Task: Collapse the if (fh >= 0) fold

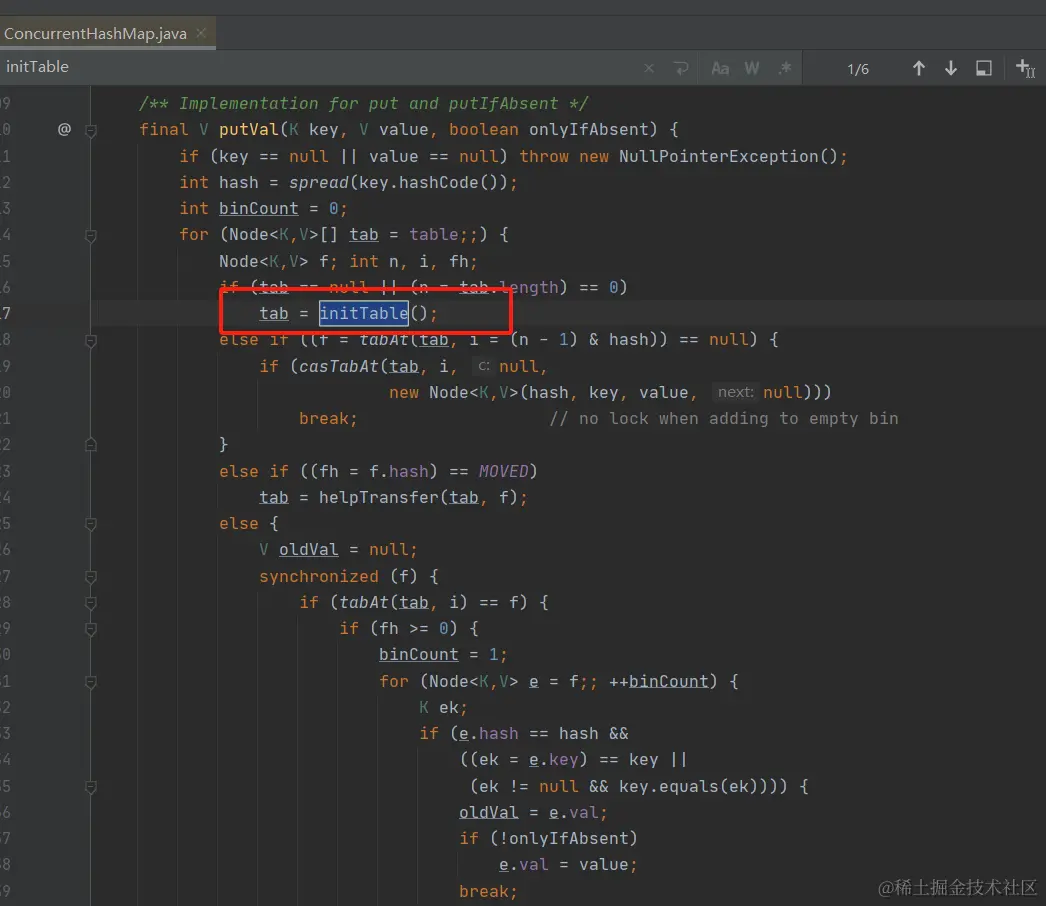Action: click(91, 628)
